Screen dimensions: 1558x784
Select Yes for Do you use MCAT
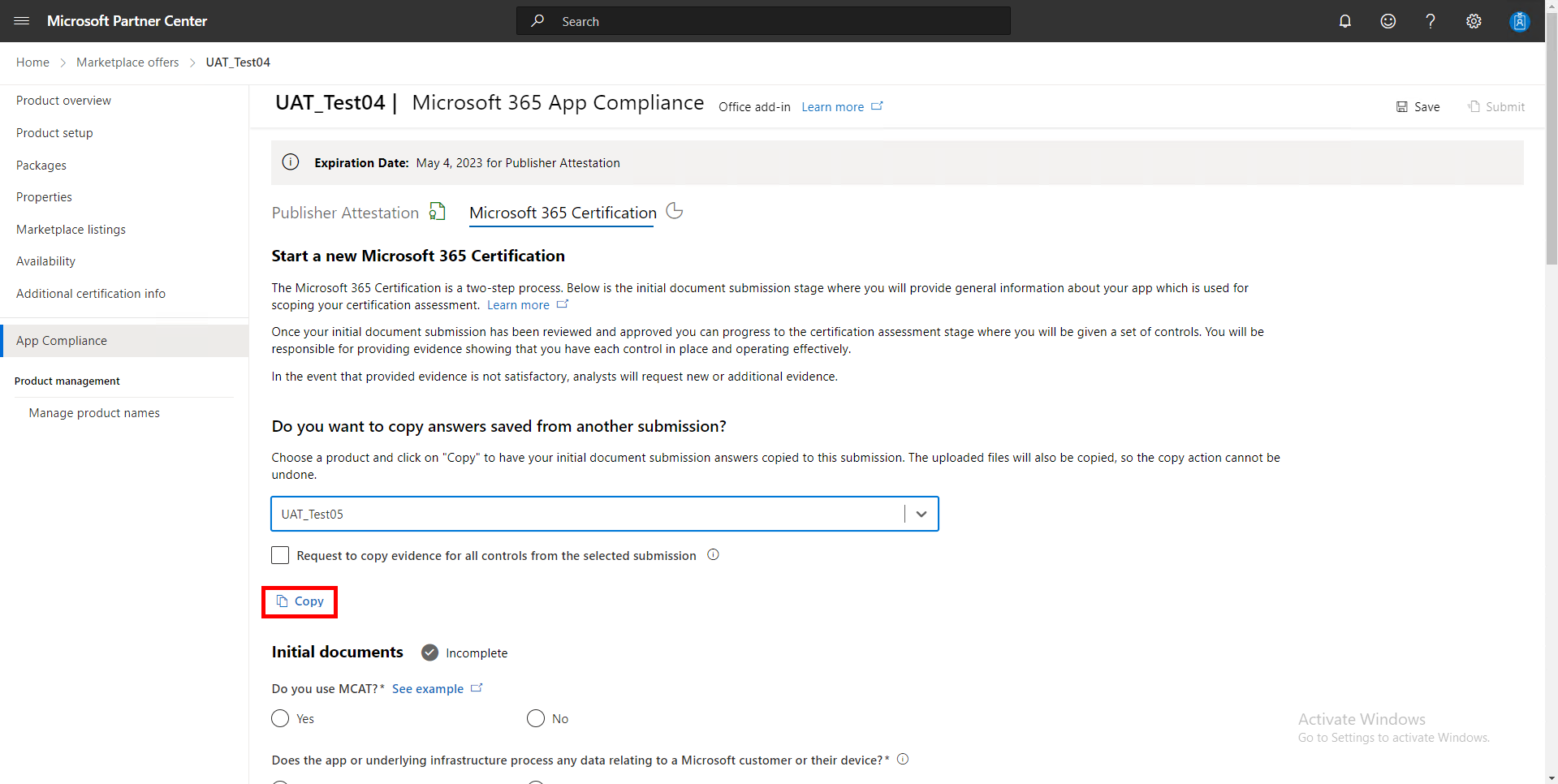pos(280,718)
